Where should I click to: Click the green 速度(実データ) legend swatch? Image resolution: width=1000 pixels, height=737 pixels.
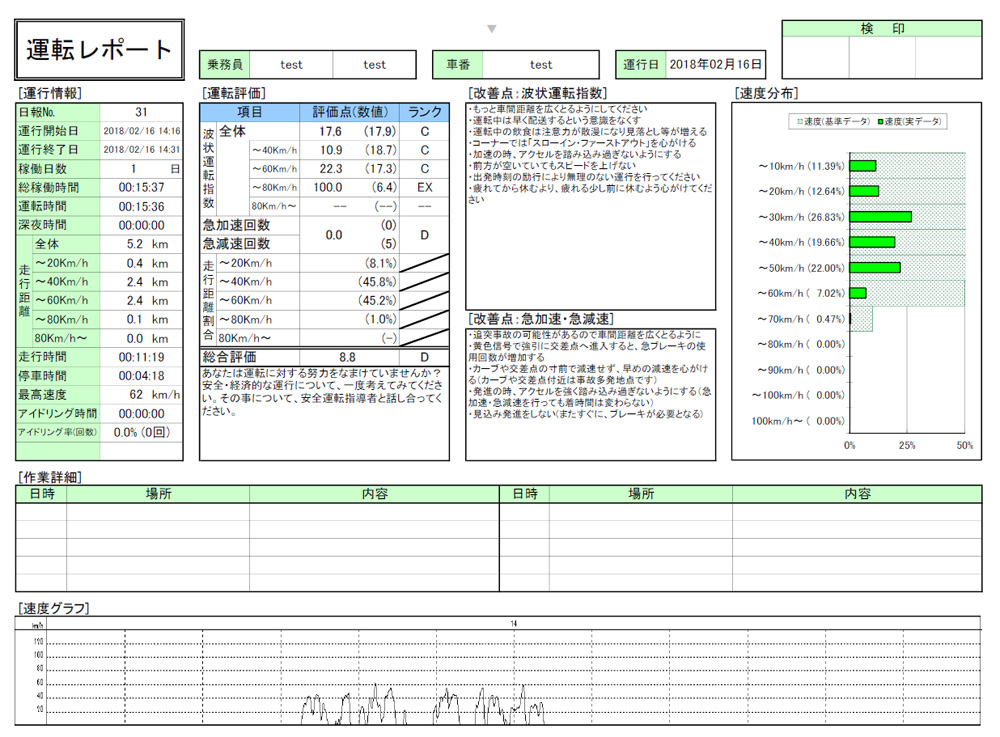pos(882,122)
